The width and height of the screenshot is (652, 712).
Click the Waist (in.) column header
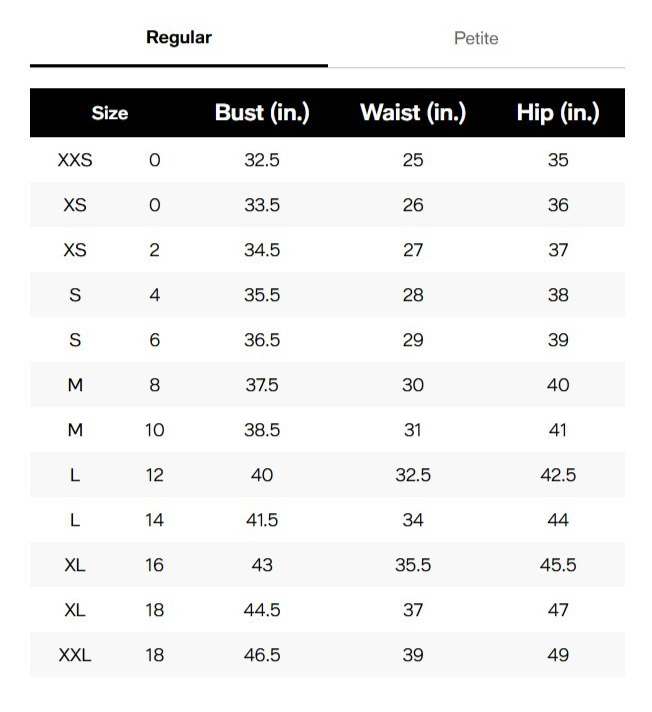[413, 113]
